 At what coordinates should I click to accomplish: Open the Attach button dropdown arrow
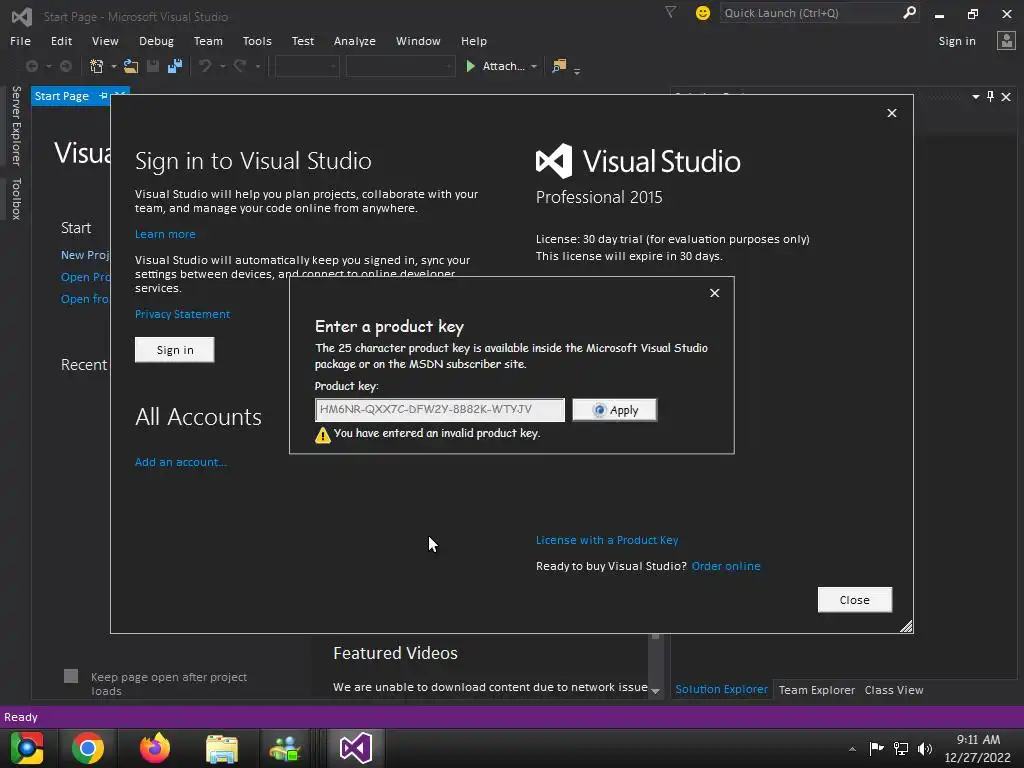534,66
